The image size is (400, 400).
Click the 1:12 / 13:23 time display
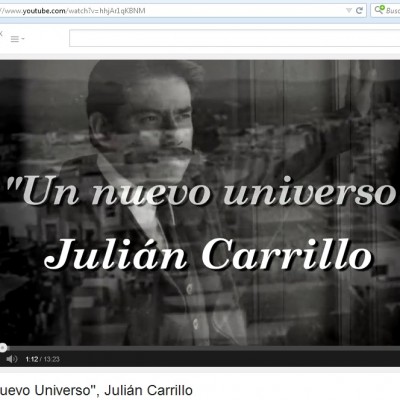(x=42, y=359)
